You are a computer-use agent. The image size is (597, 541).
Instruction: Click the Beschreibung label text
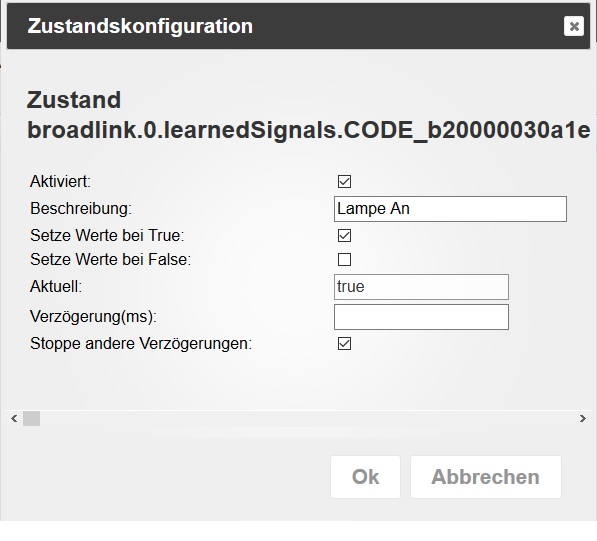(x=81, y=209)
